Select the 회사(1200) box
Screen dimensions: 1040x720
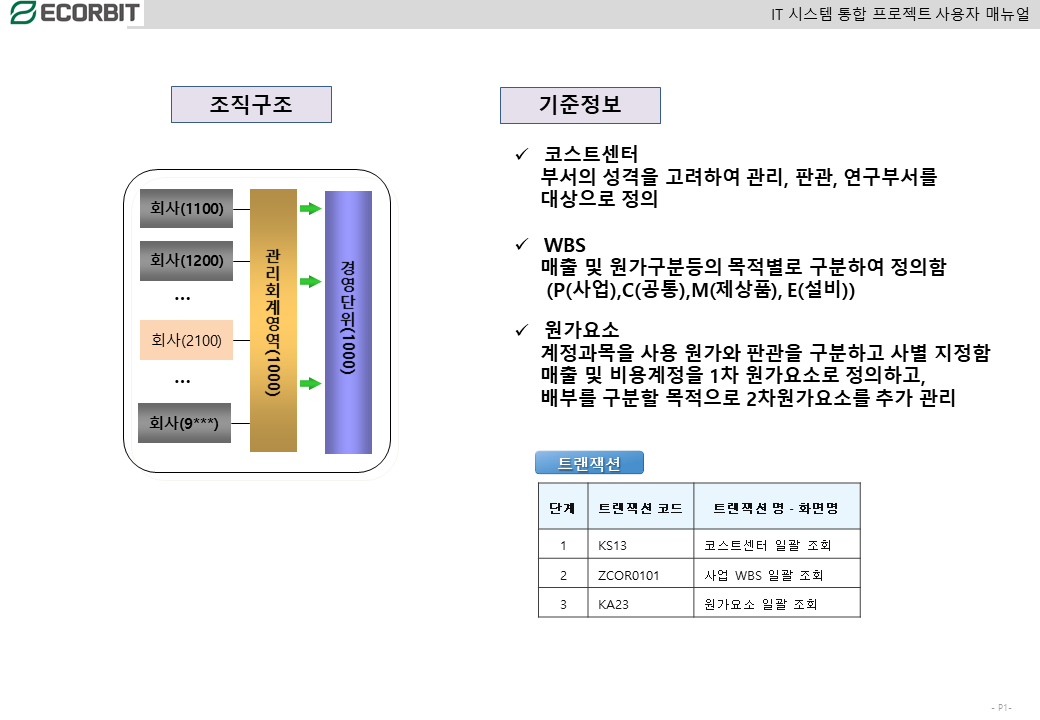pyautogui.click(x=186, y=261)
